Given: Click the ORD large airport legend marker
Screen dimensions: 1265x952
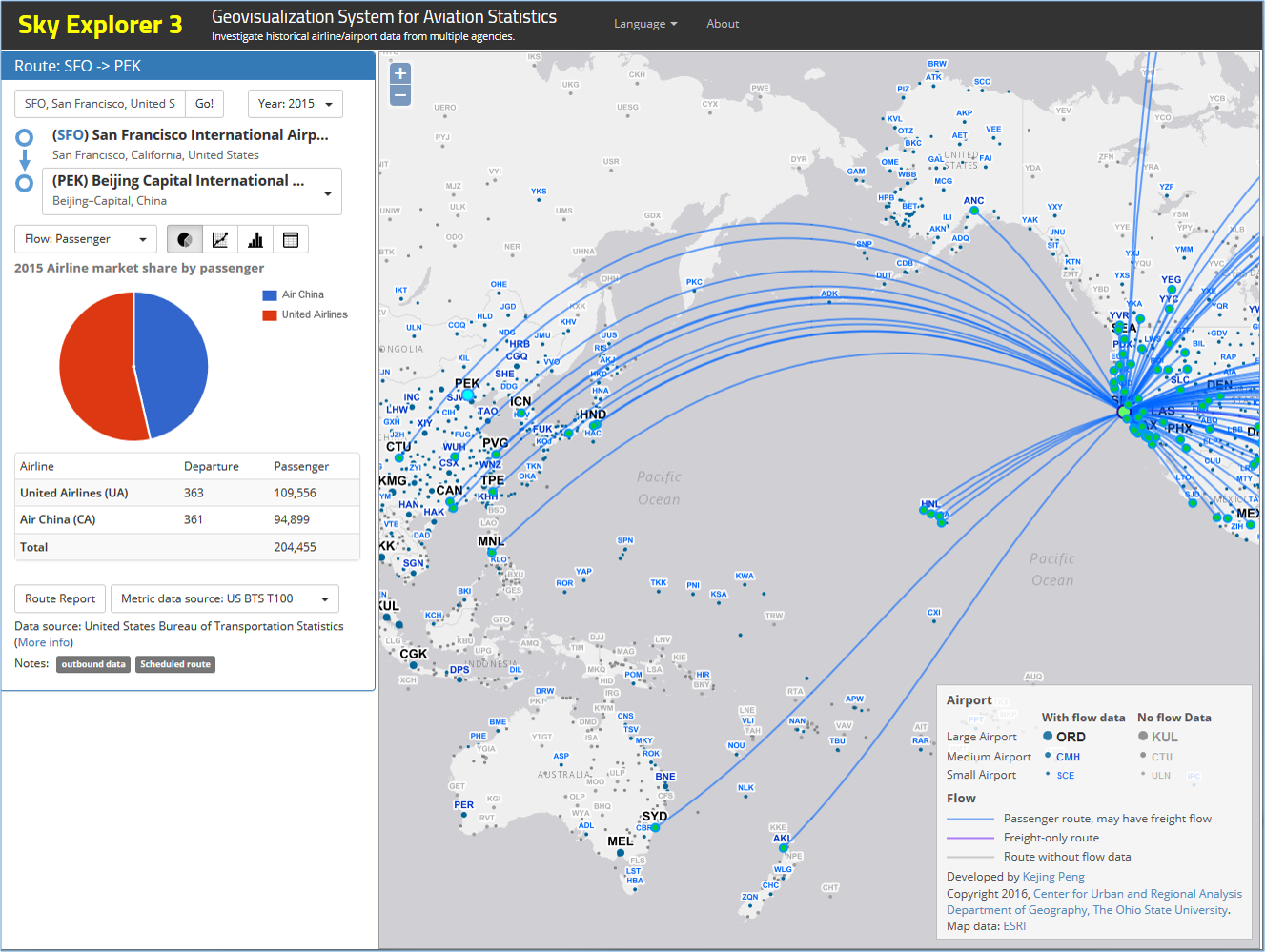Looking at the screenshot, I should pos(1048,737).
